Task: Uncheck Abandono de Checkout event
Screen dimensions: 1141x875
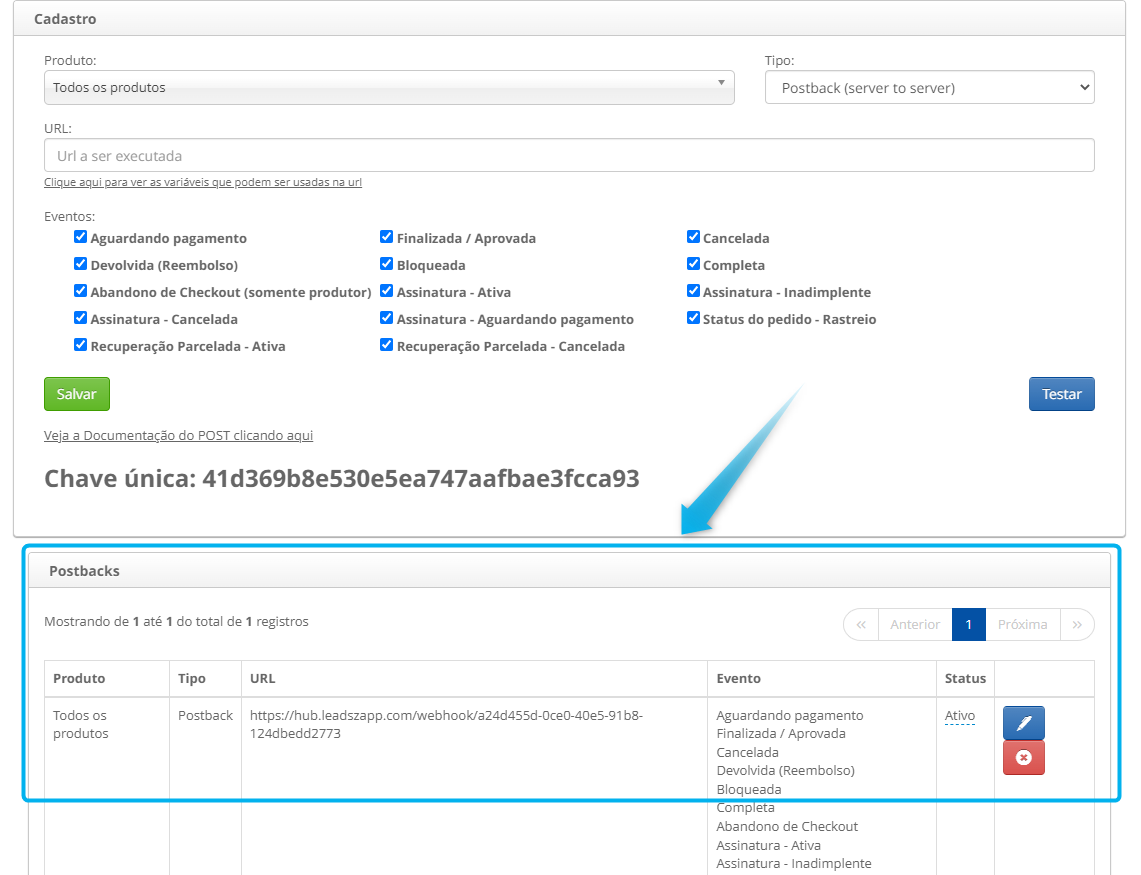Action: pyautogui.click(x=81, y=292)
